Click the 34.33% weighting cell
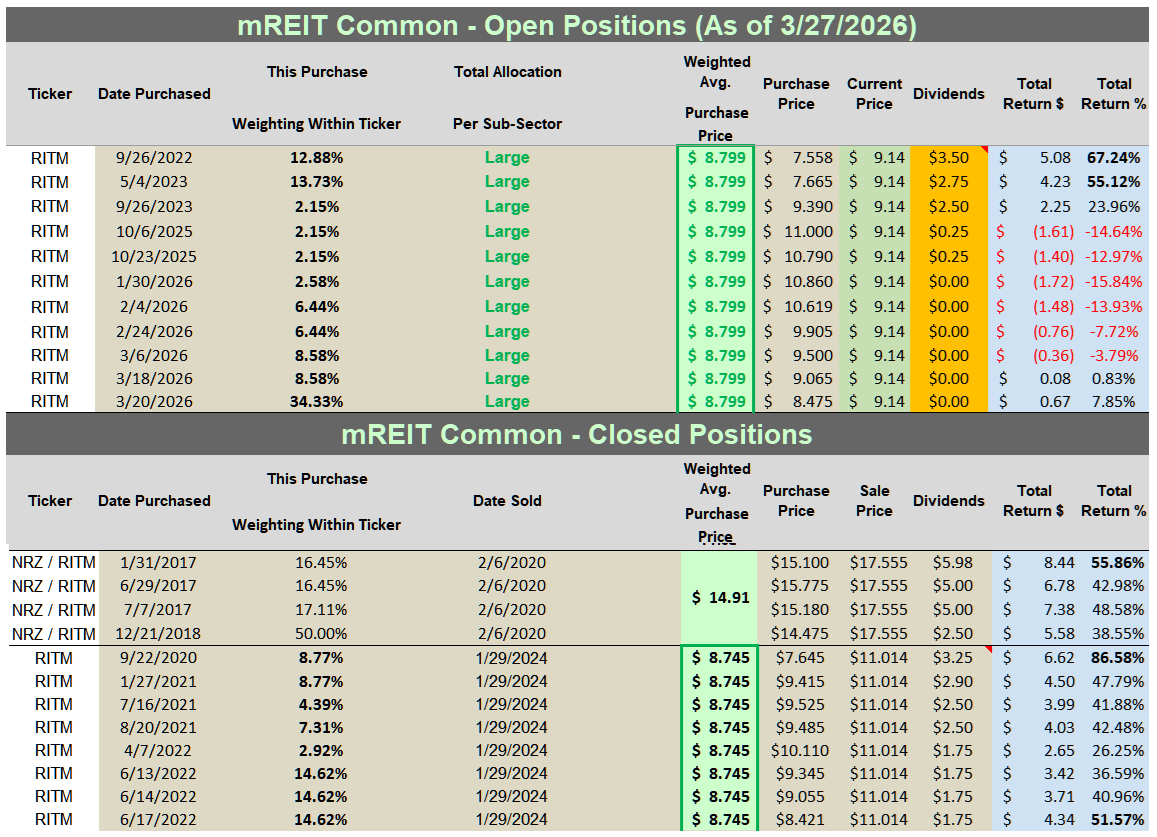This screenshot has width=1157, height=837. 316,401
